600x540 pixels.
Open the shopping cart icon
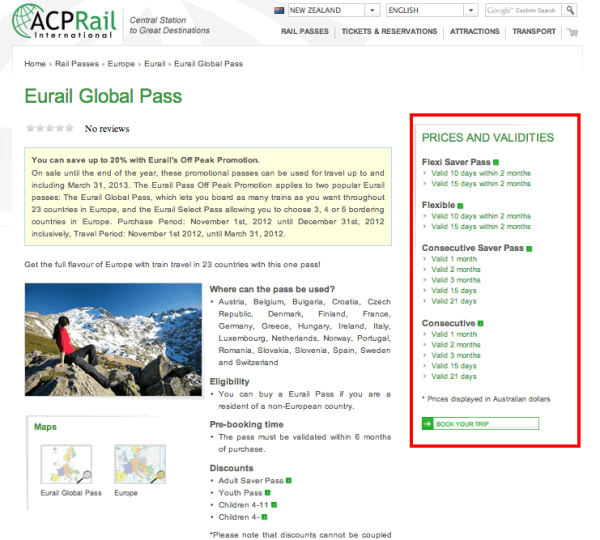coord(573,32)
